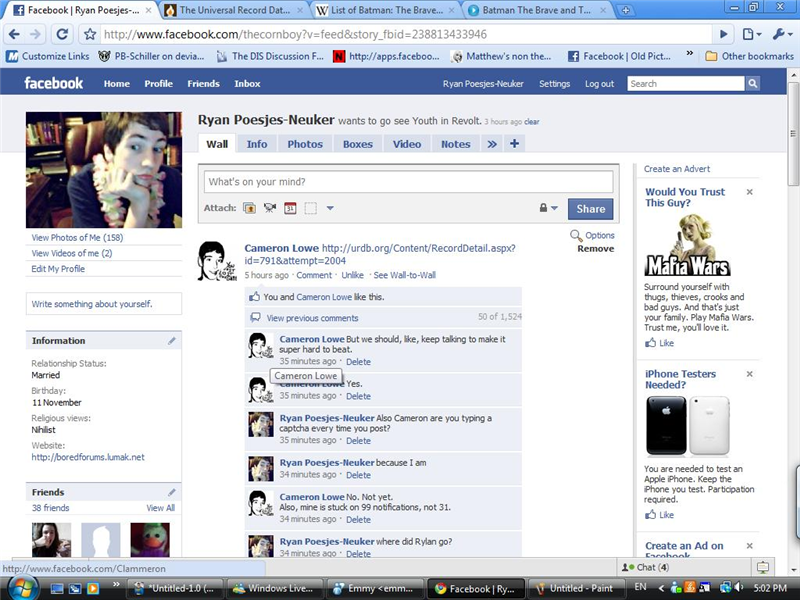Click the What's on your mind field
This screenshot has width=800, height=600.
400,182
